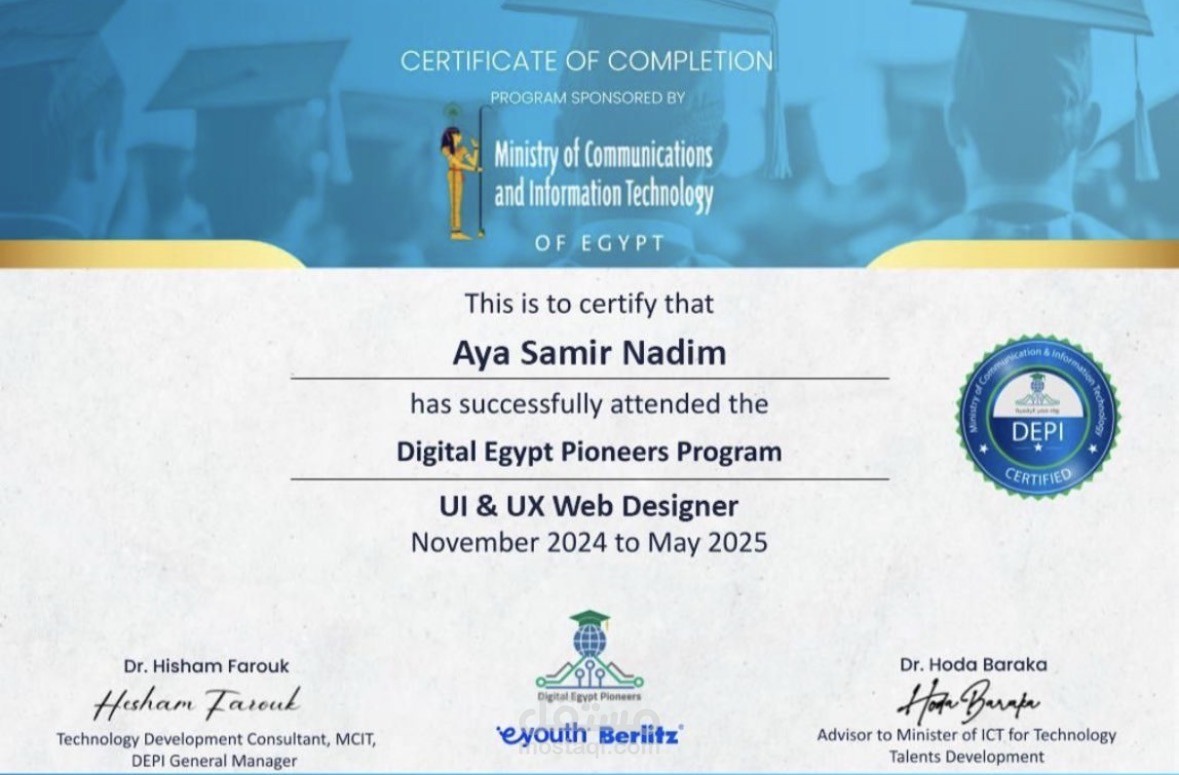Click the printed name 'Dr. Hoda Baraka'

click(x=973, y=665)
